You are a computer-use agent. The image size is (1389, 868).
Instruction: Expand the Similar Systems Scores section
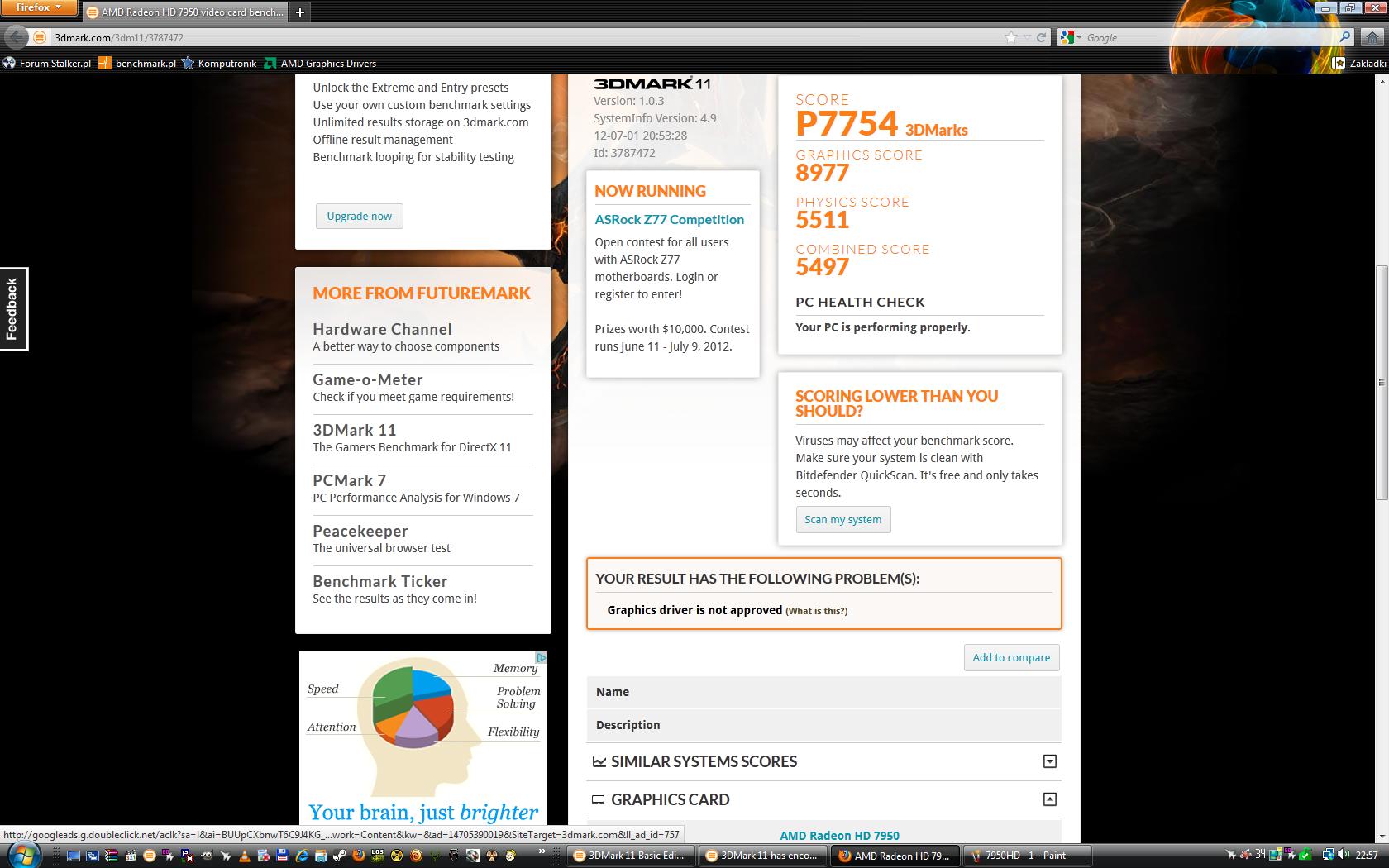click(x=1049, y=761)
